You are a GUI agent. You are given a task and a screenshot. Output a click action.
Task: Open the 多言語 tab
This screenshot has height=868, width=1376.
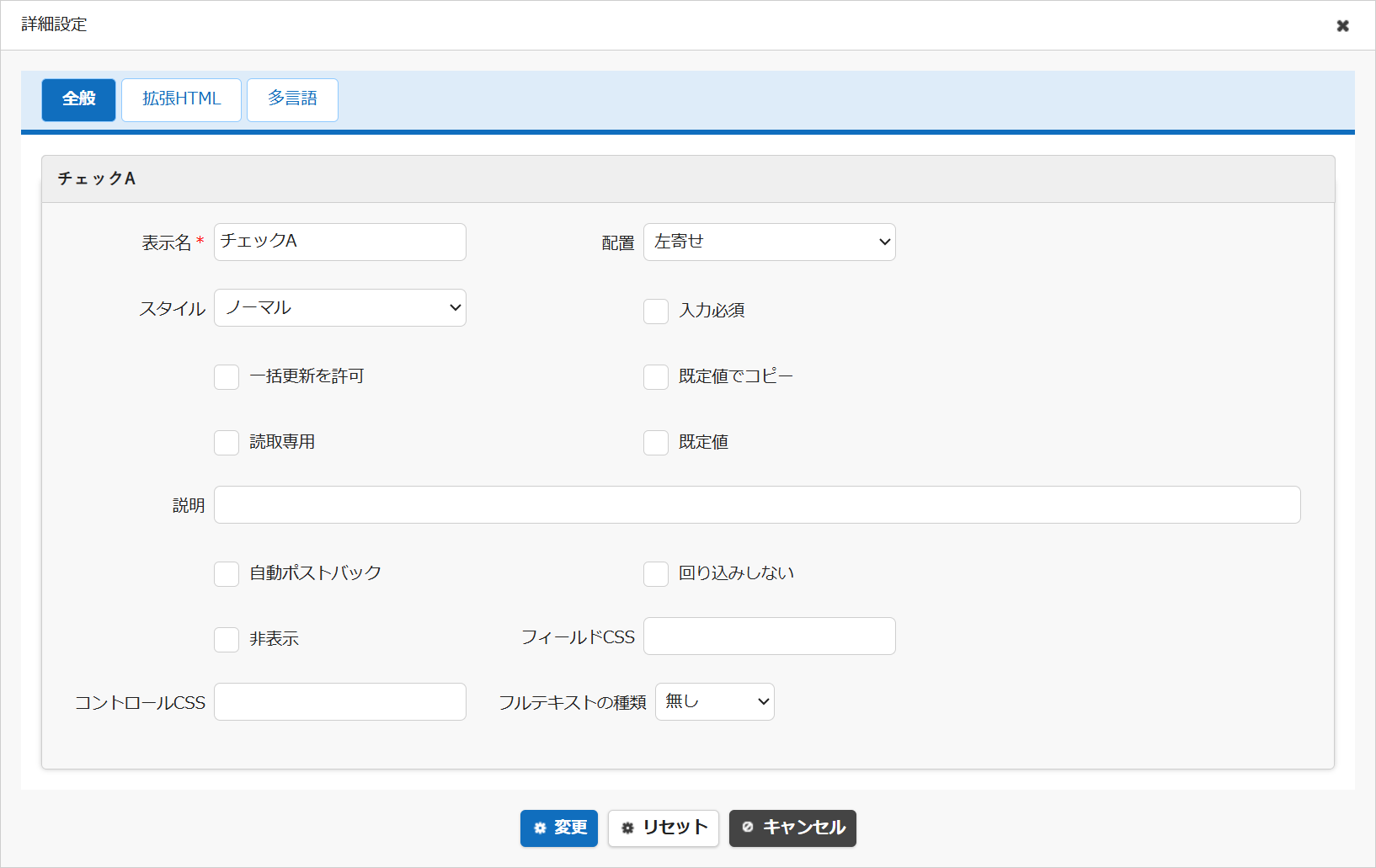click(292, 100)
